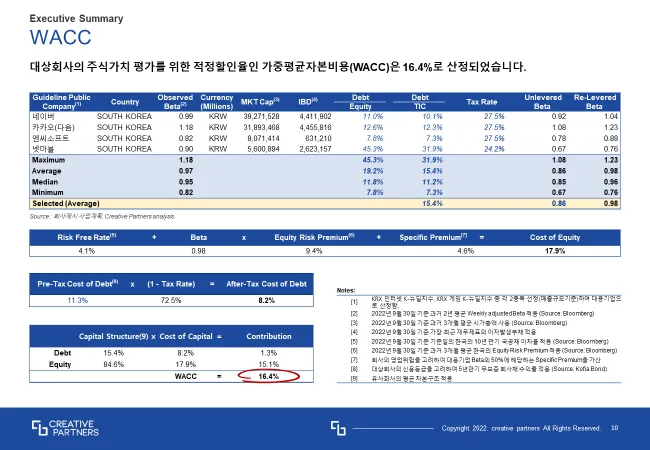Select the company name "네이버"
650x450 pixels.
[x=44, y=116]
